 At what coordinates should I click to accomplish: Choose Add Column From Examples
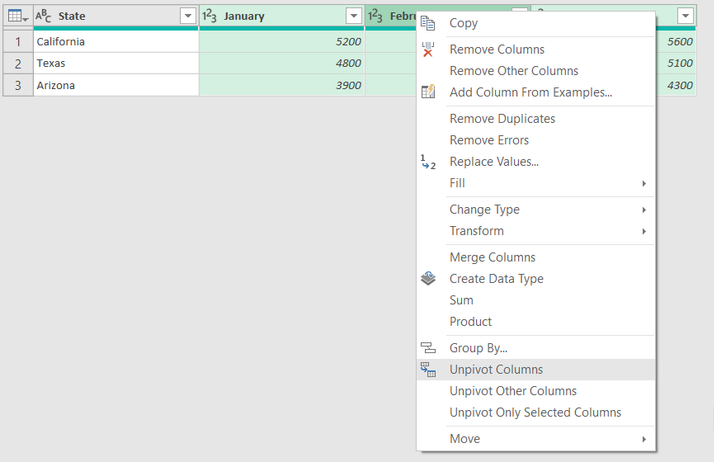(x=536, y=92)
